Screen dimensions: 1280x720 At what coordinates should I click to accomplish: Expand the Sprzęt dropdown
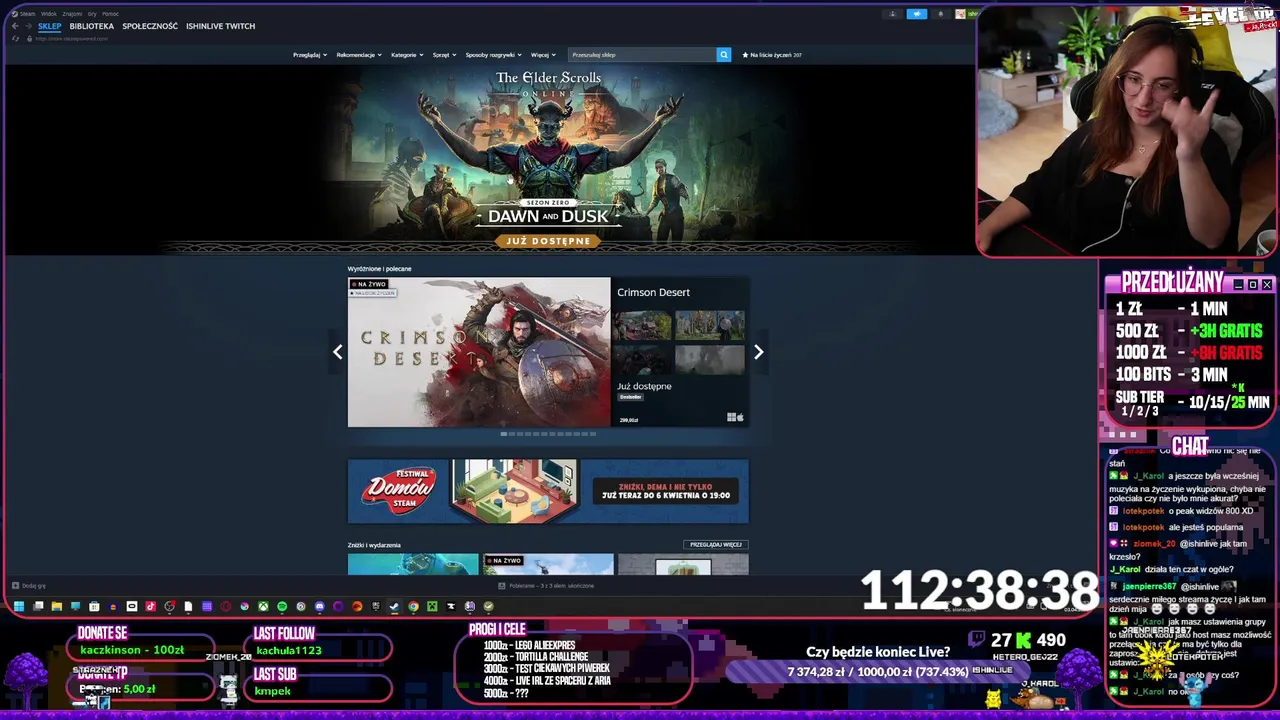point(444,55)
